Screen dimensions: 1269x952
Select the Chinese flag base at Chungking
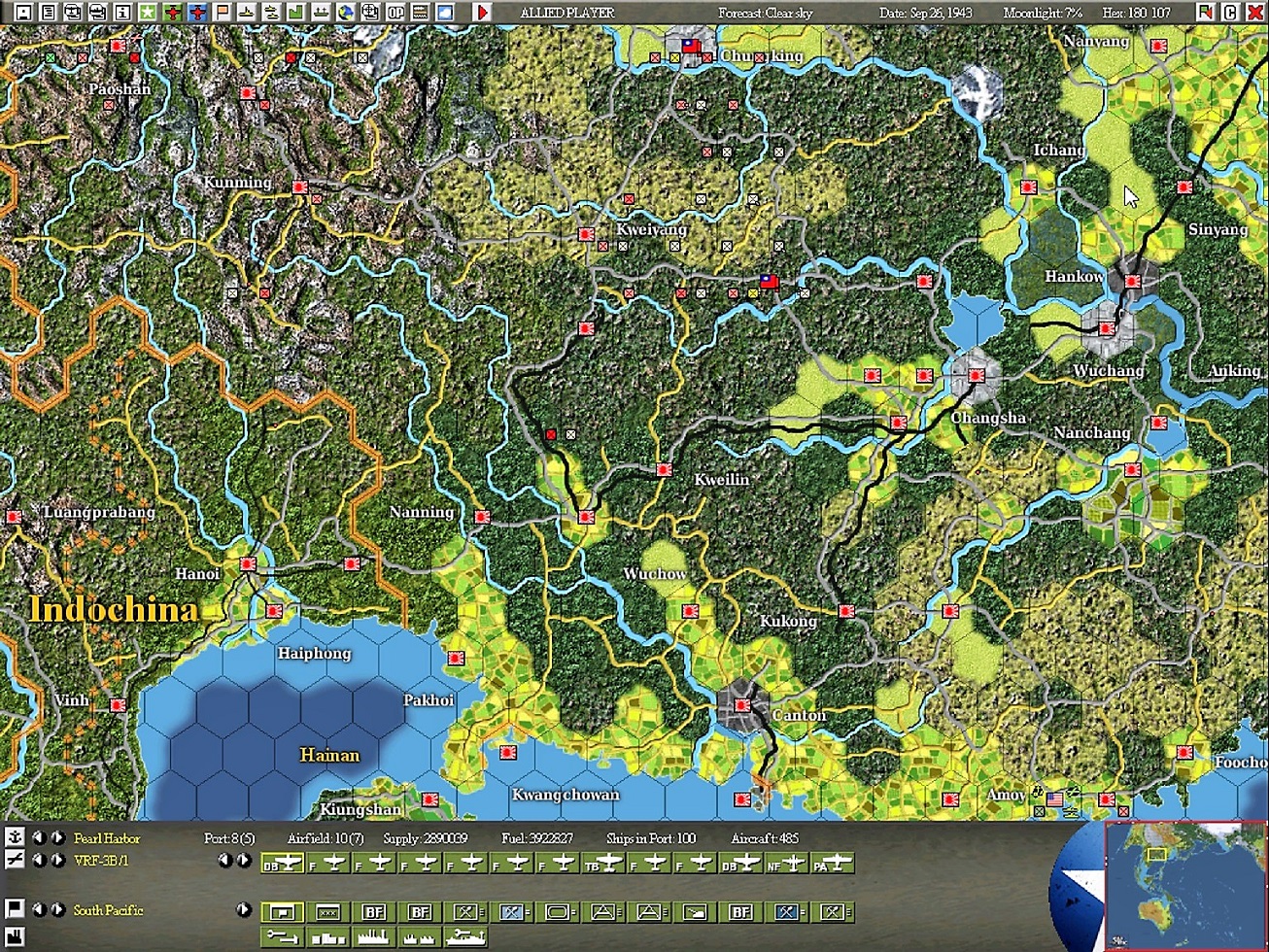point(691,45)
